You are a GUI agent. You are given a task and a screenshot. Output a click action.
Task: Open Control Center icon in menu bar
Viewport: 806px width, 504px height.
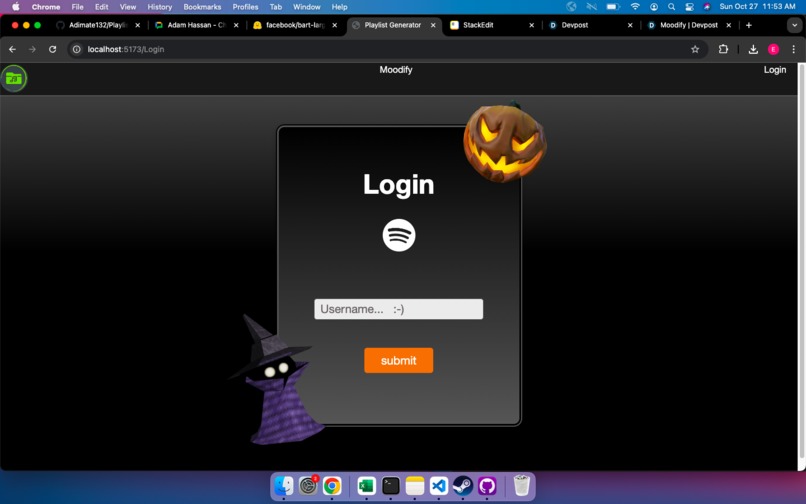(689, 7)
